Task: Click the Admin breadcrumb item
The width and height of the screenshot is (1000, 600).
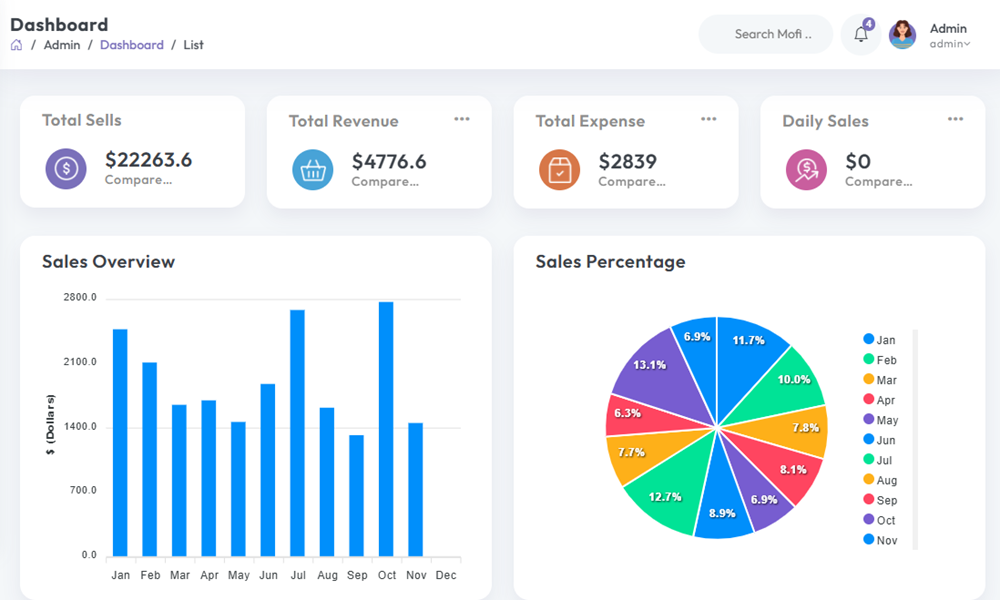Action: click(62, 45)
